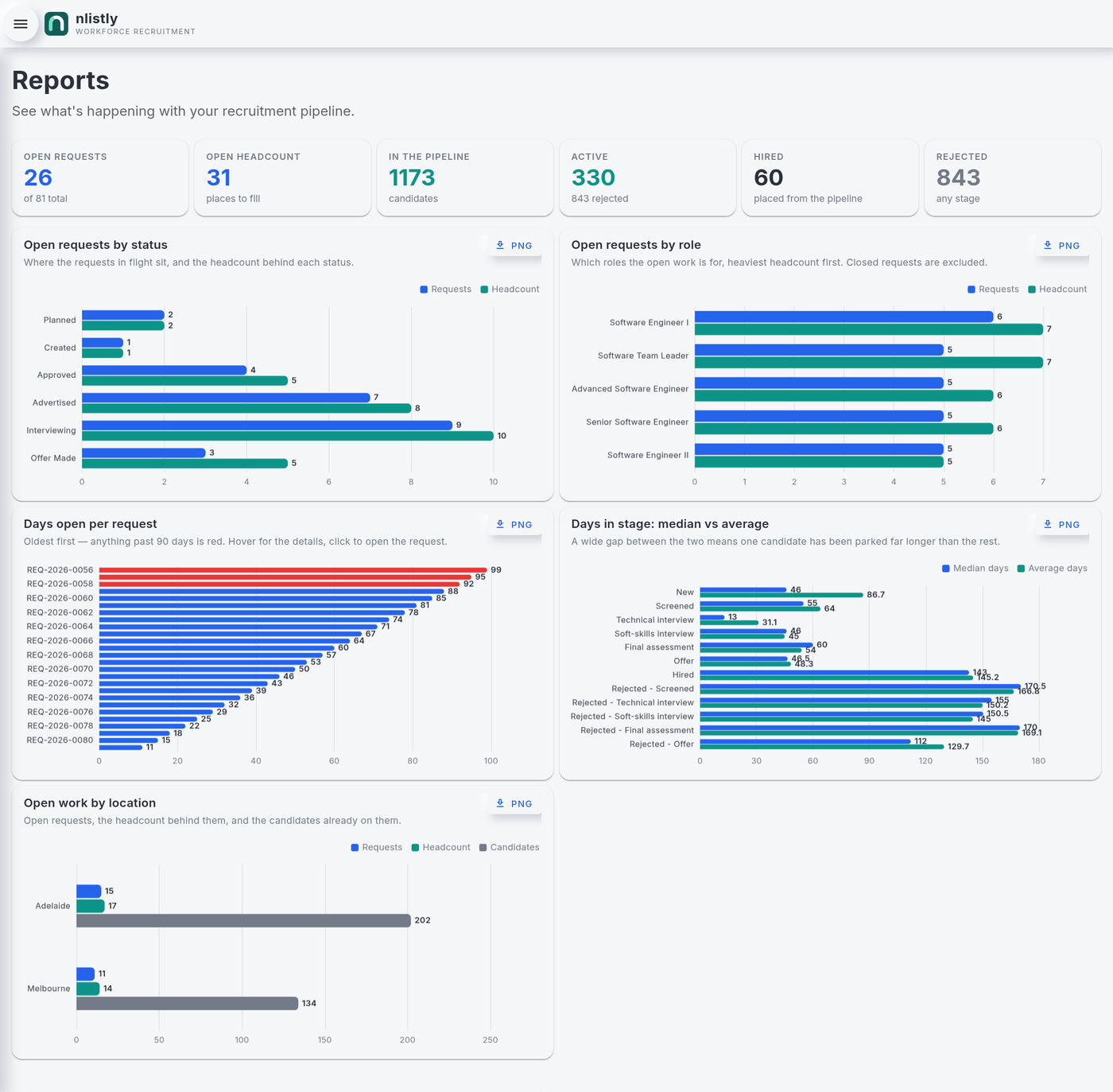Click the Senior Software Engineer role label
The image size is (1113, 1092).
click(637, 422)
